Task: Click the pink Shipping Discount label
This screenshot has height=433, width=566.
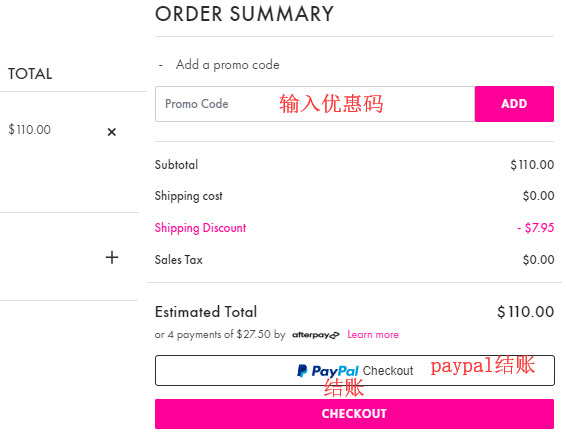Action: (200, 228)
